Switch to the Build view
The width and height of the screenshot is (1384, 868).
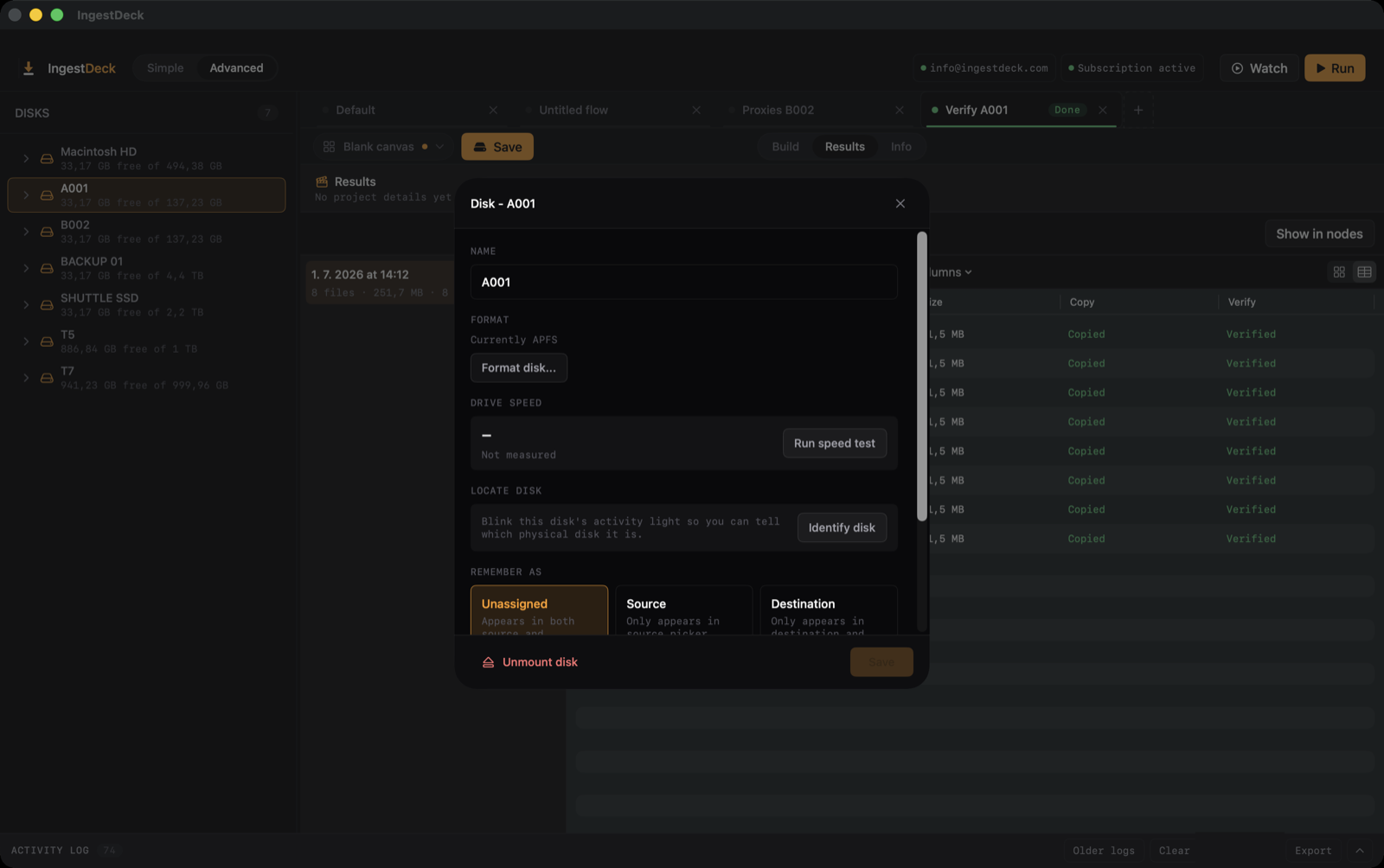(x=785, y=147)
